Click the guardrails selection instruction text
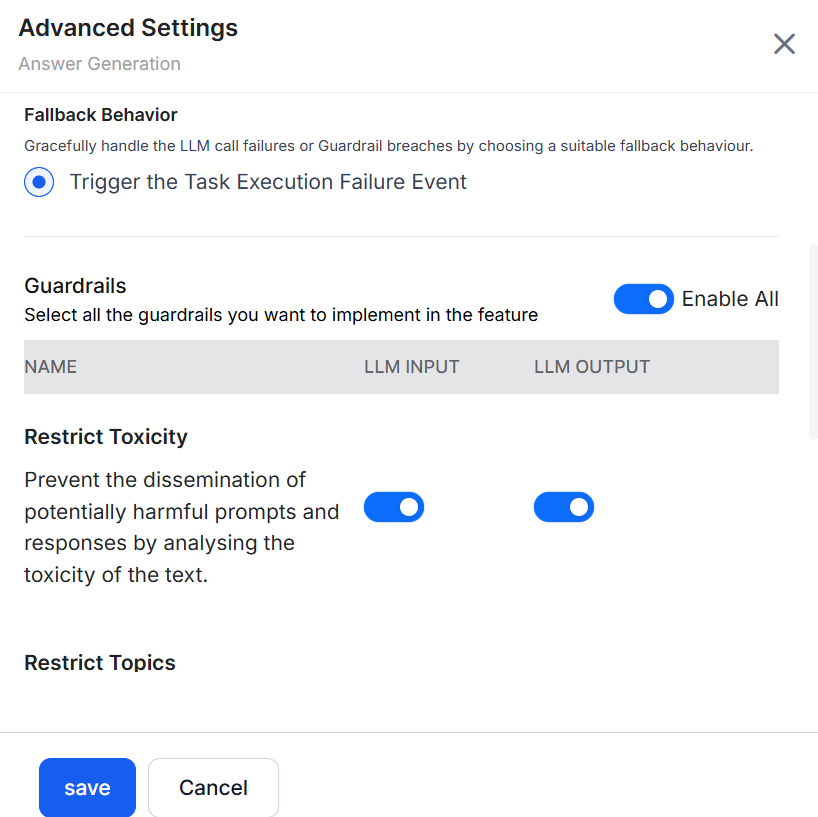818x817 pixels. 281,315
